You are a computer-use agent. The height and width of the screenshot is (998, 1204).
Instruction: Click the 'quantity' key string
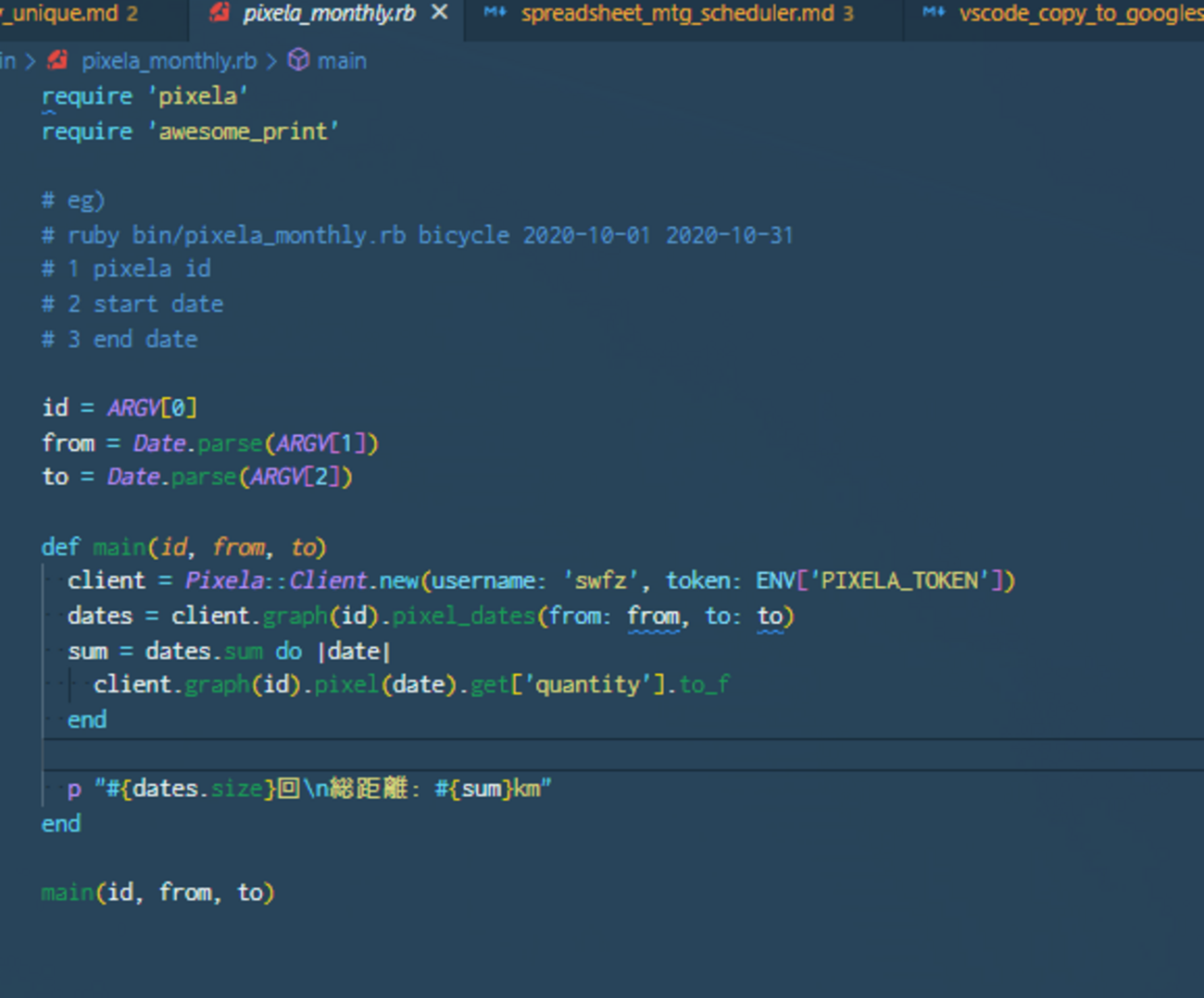[x=588, y=685]
